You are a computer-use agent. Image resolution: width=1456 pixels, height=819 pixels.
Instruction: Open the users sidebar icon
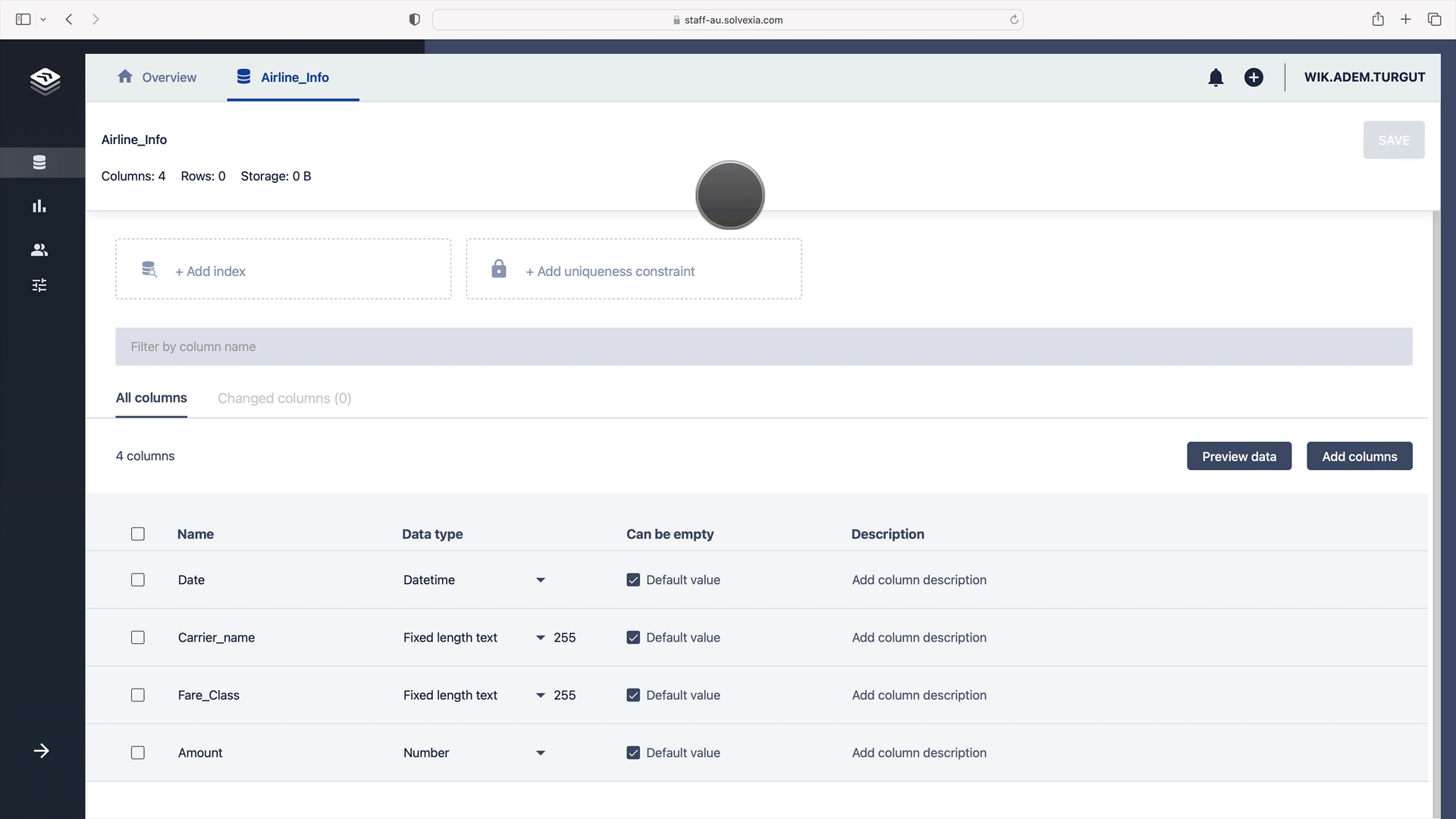click(x=39, y=249)
